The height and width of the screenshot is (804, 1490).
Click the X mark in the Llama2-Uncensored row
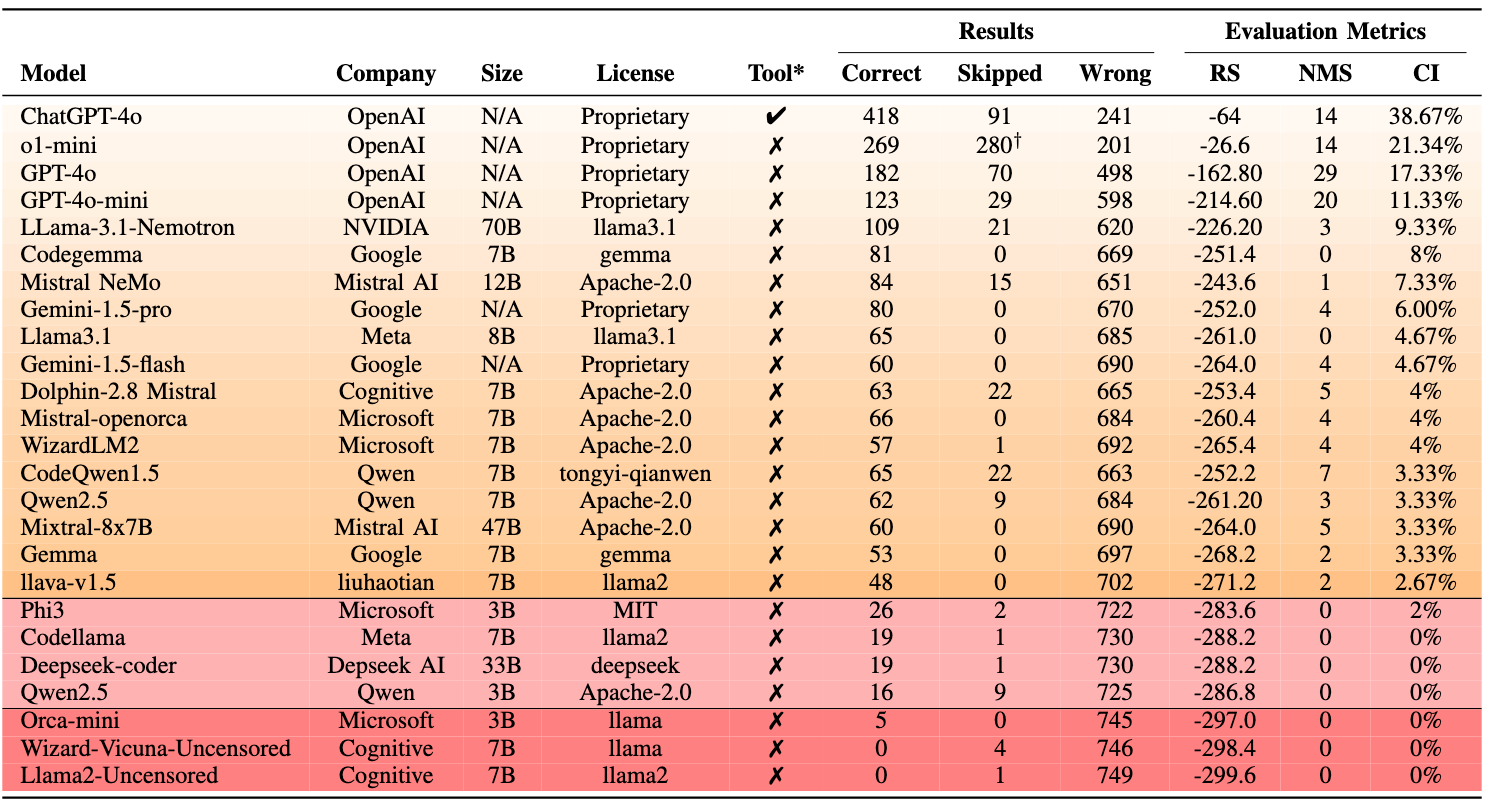click(776, 776)
